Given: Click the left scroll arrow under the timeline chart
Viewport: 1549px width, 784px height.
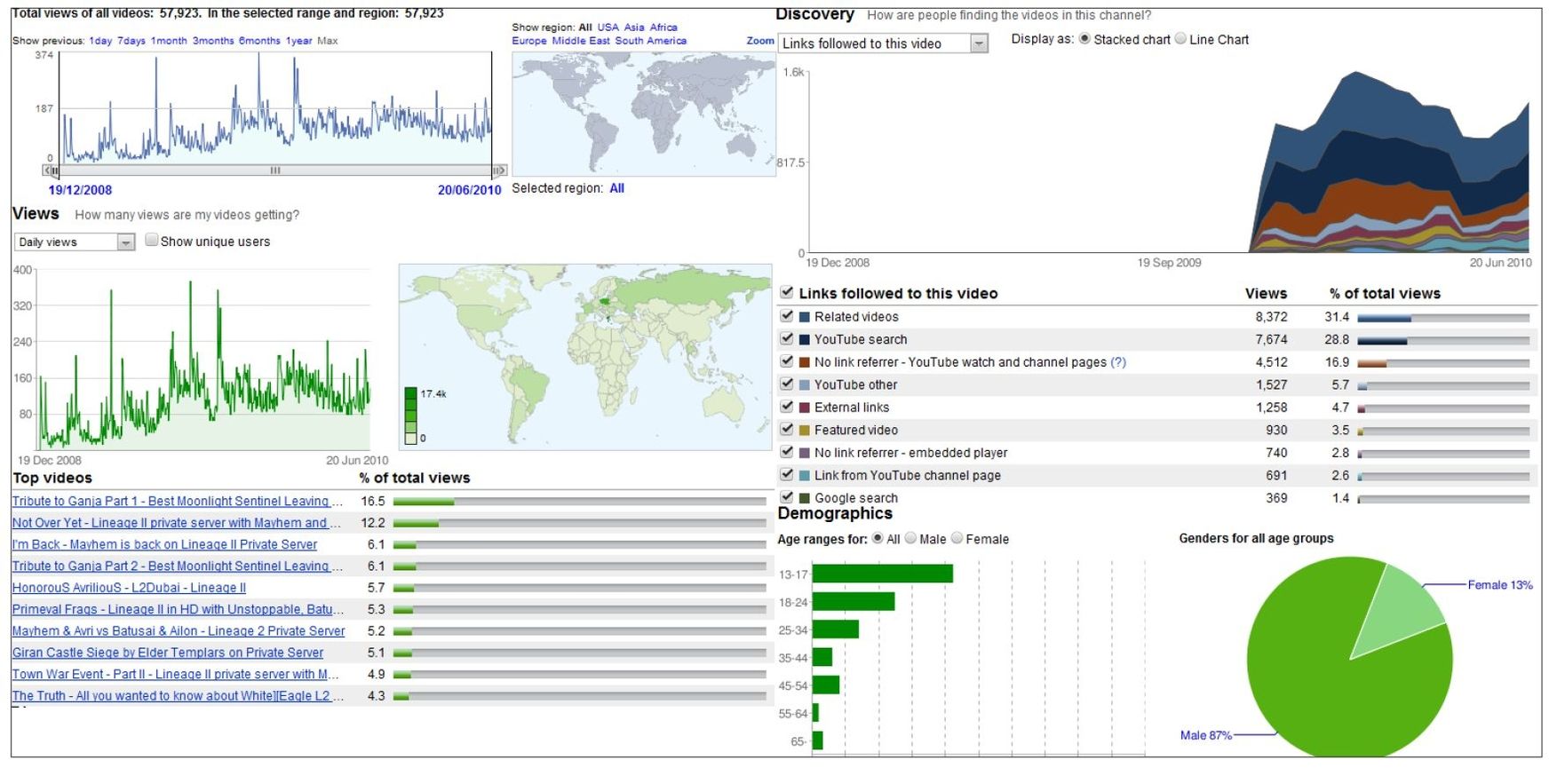Looking at the screenshot, I should coord(48,170).
